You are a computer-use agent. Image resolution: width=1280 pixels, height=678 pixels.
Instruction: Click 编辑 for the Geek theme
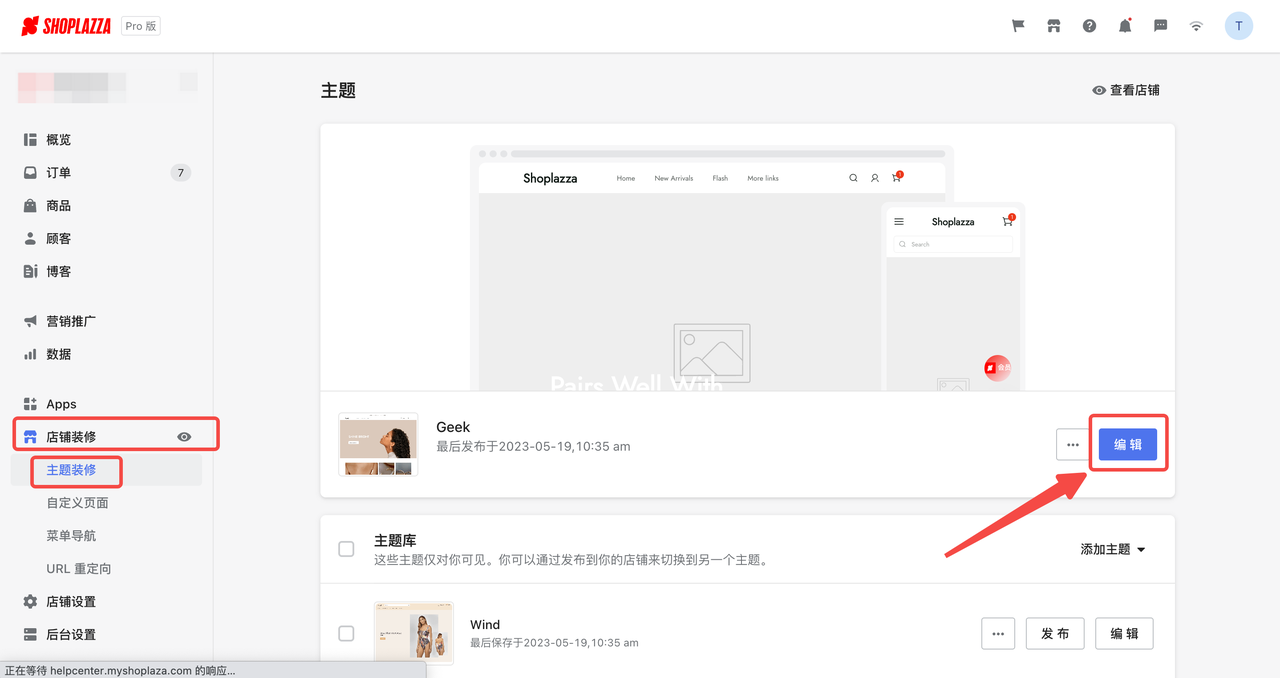[1128, 445]
